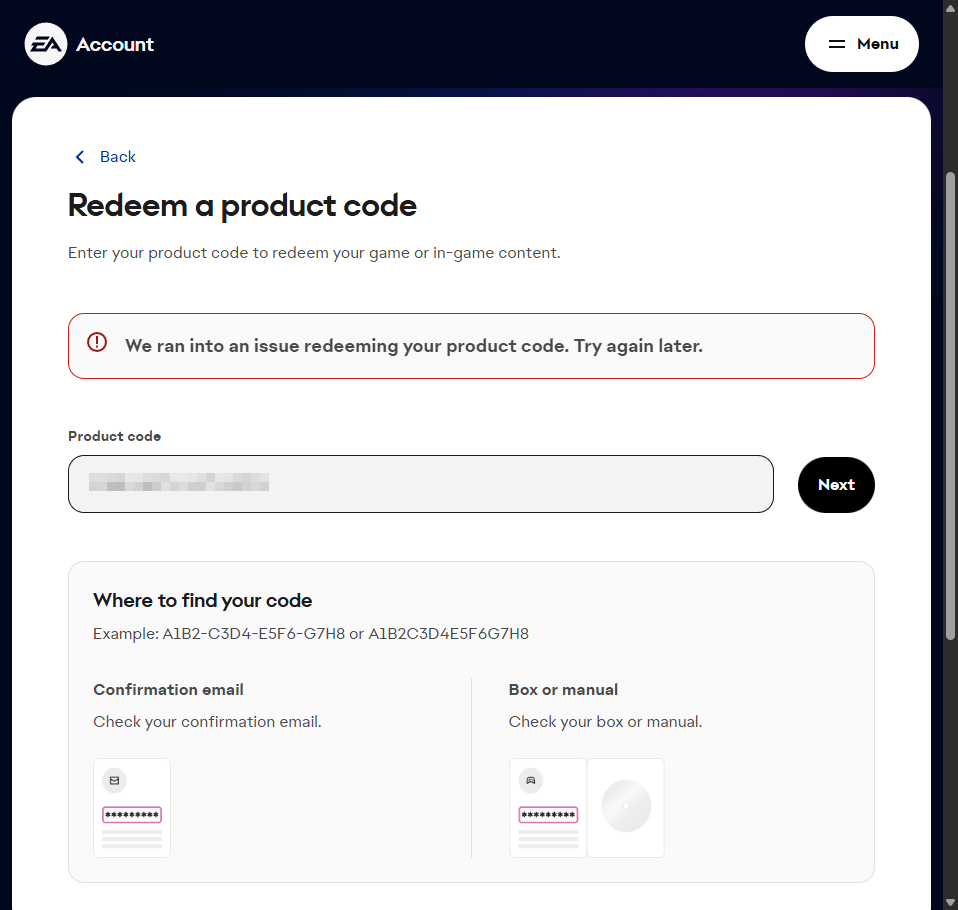Click the game disc illustration
Viewport: 958px width, 910px height.
pyautogui.click(x=626, y=807)
